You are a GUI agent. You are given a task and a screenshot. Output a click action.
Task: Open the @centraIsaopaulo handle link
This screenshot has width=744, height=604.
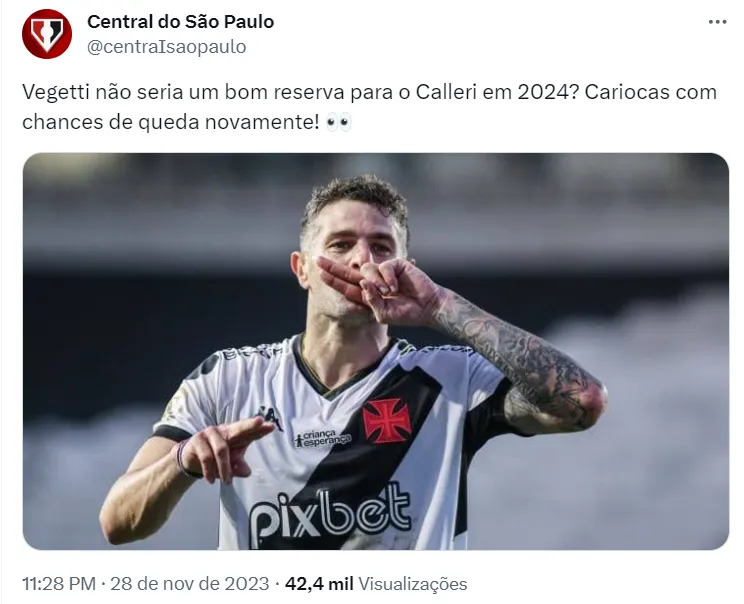(x=167, y=47)
